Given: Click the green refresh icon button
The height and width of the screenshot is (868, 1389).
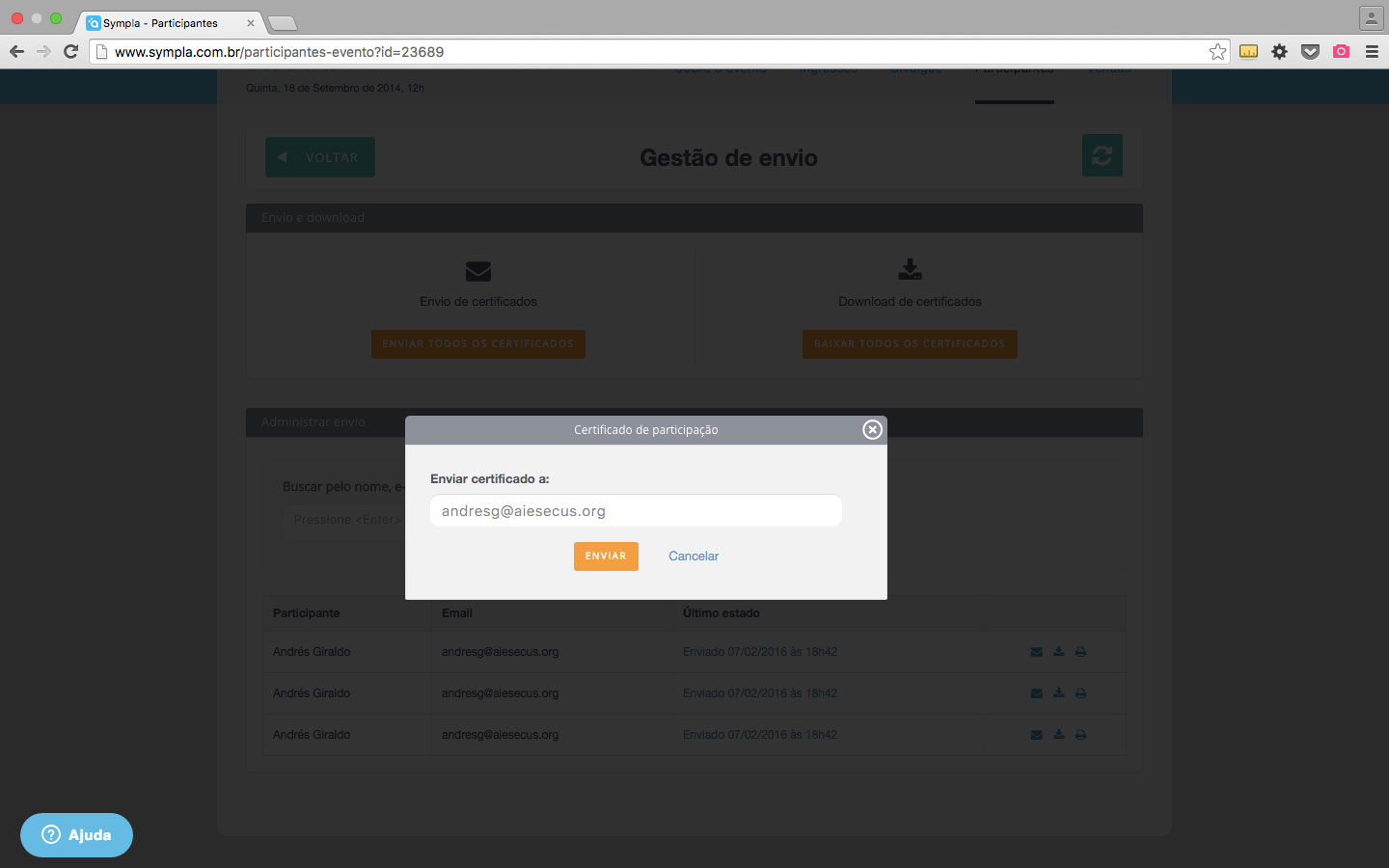Looking at the screenshot, I should (x=1103, y=155).
